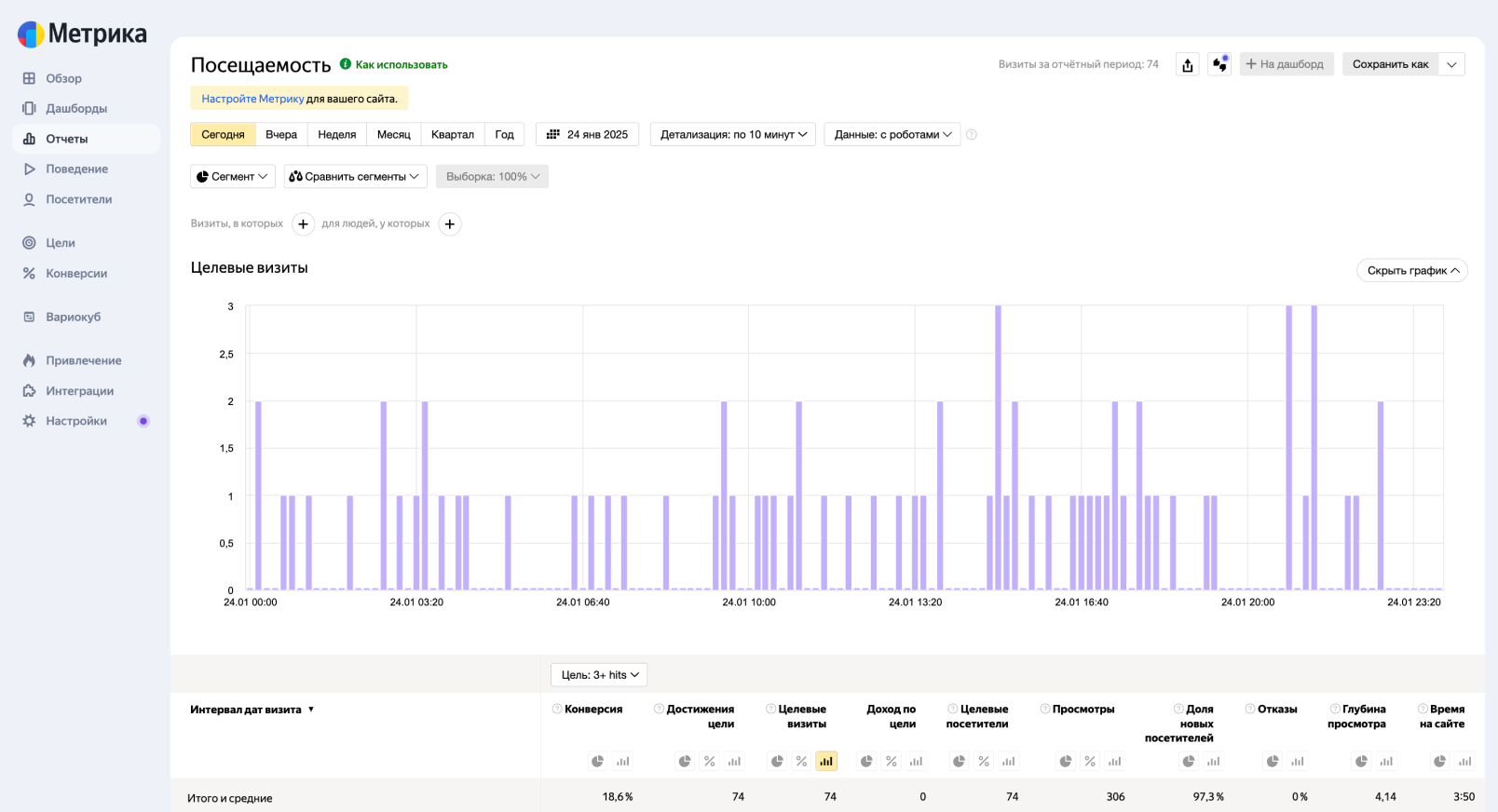
Task: Open Конверсии in the sidebar
Action: [76, 273]
